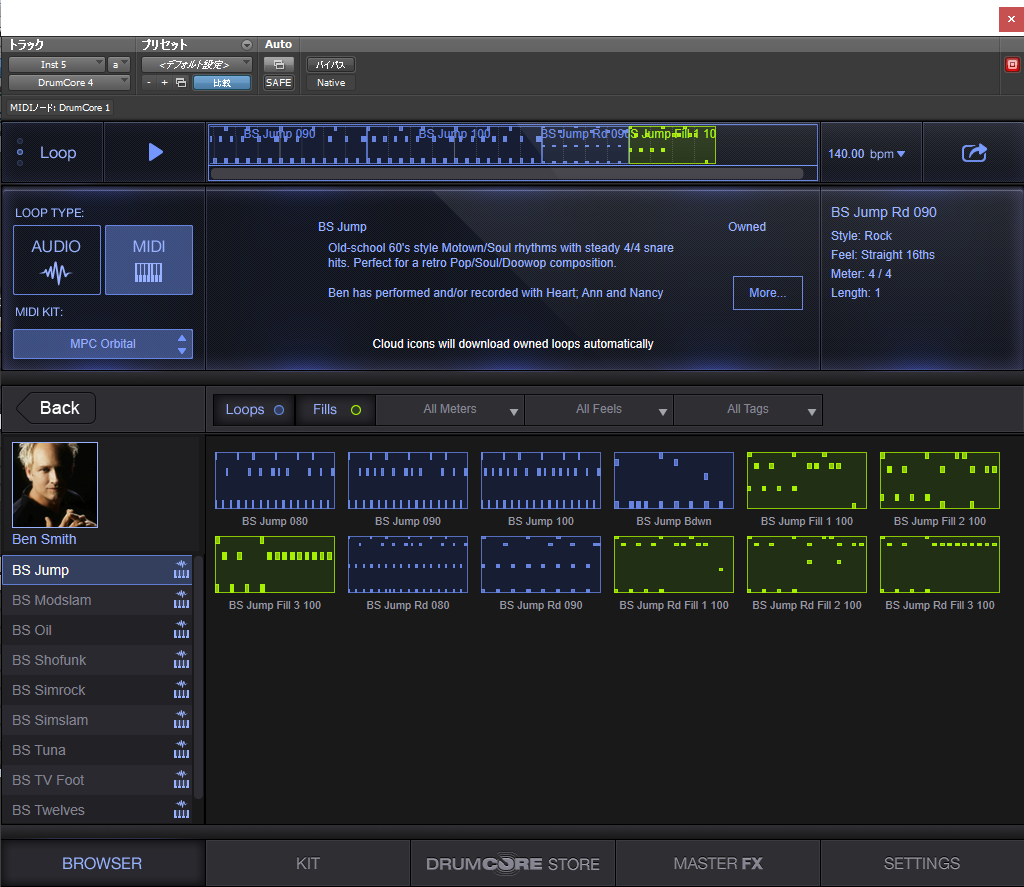Viewport: 1024px width, 887px height.
Task: Select the BS Jump 080 loop thumbnail
Action: tap(275, 481)
